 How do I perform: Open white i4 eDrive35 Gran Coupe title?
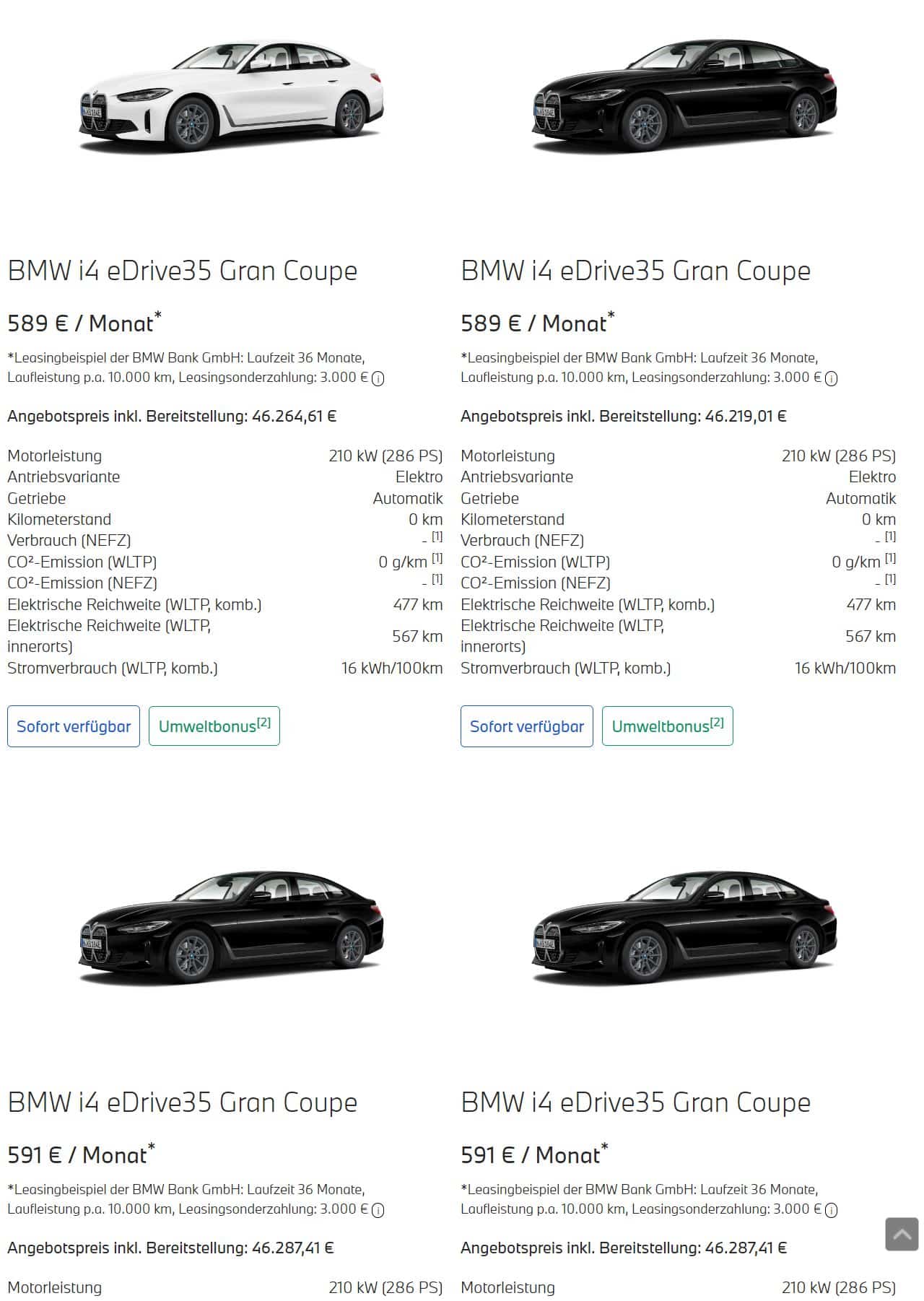[x=183, y=271]
